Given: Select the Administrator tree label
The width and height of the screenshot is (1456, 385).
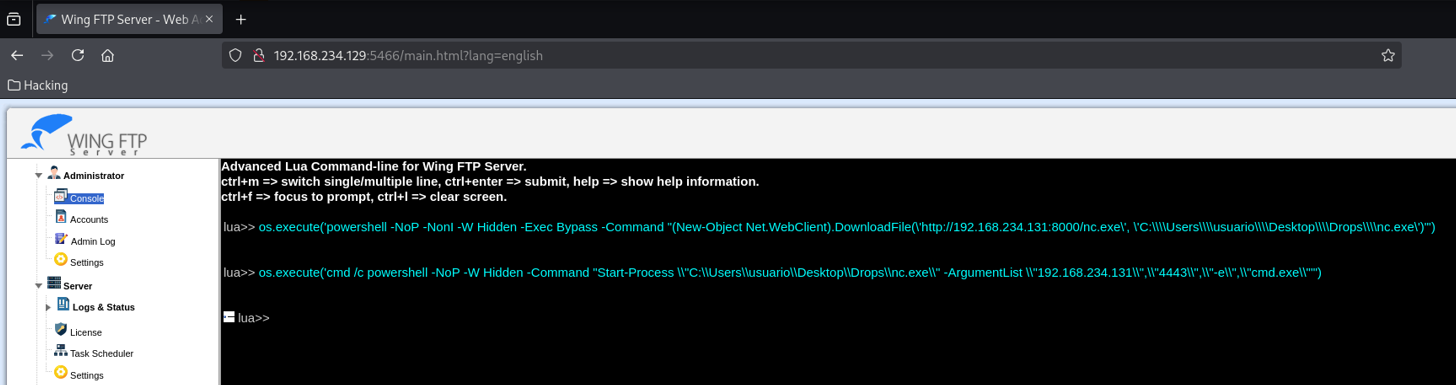Looking at the screenshot, I should pos(94,176).
